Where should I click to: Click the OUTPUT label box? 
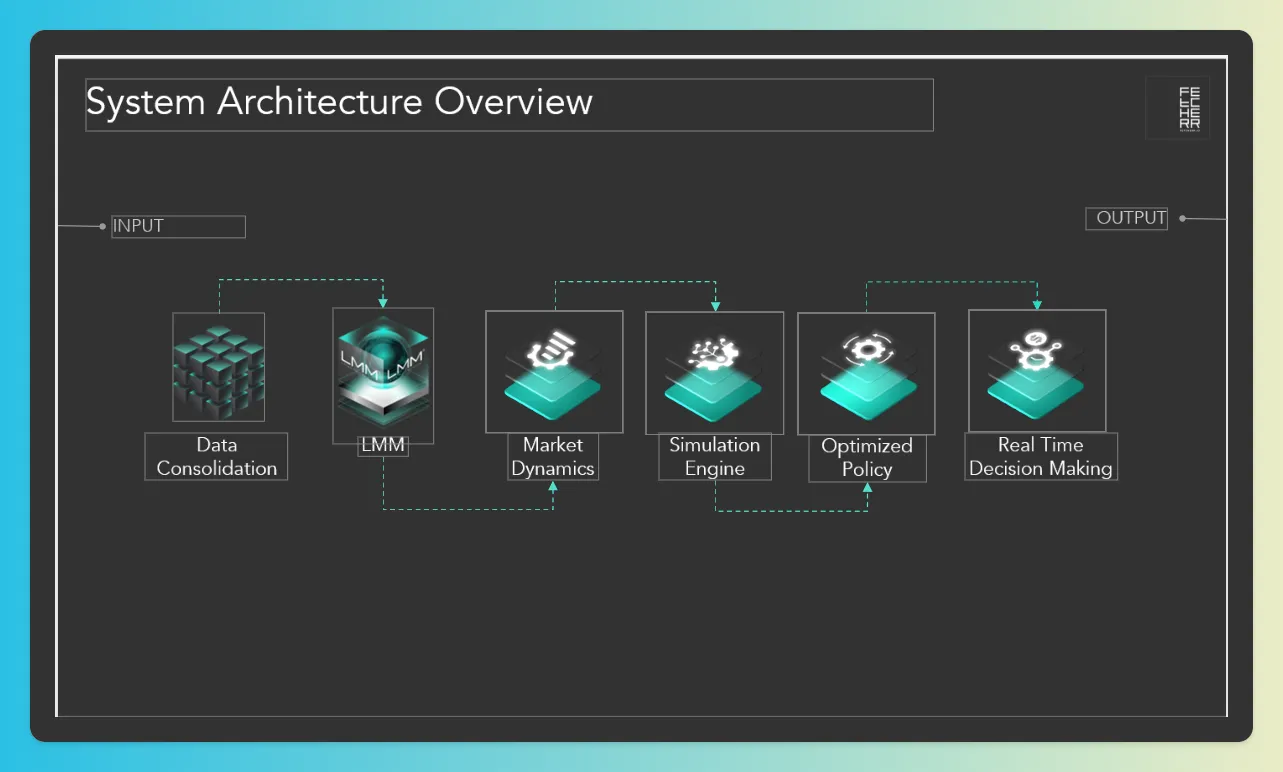coord(1126,218)
